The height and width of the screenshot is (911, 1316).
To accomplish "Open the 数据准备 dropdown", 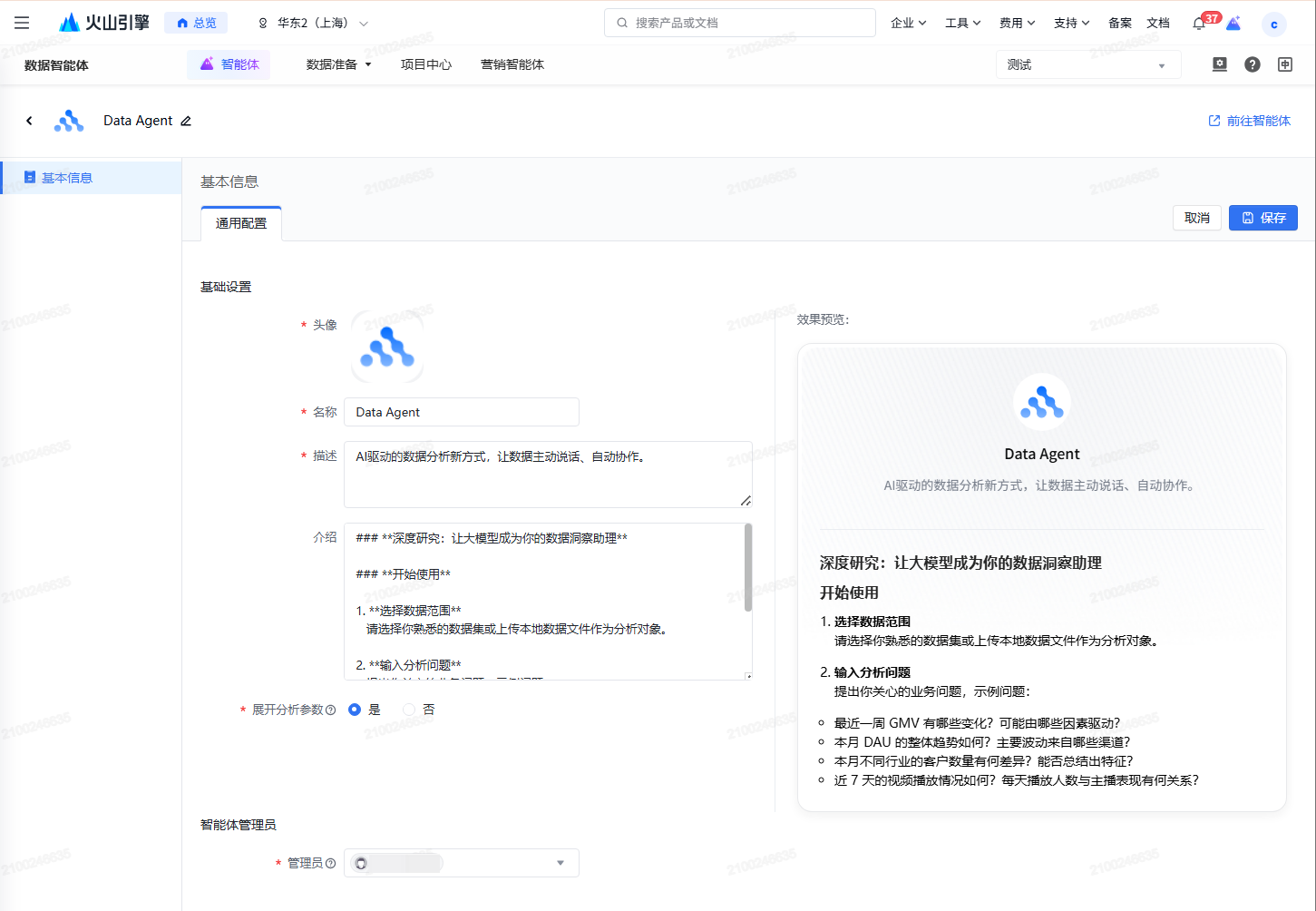I will click(x=338, y=64).
